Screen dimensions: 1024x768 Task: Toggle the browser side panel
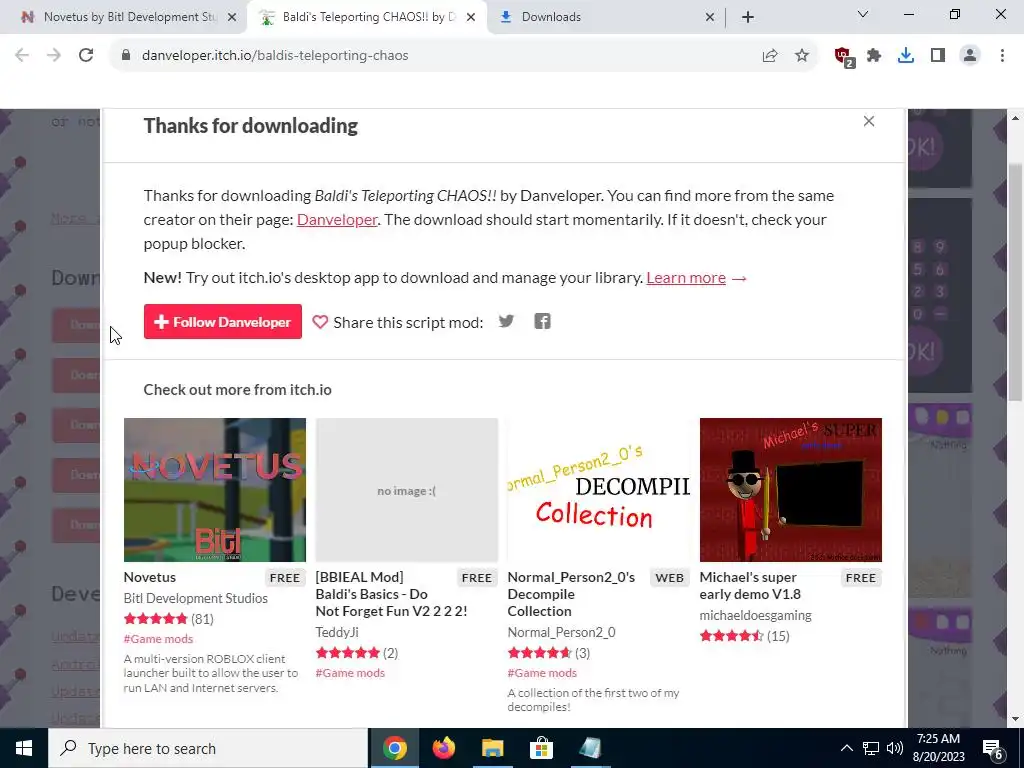(x=938, y=56)
